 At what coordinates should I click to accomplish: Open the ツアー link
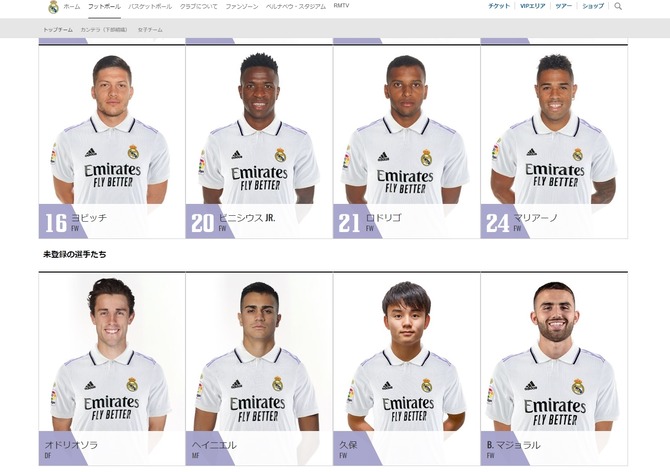click(564, 6)
